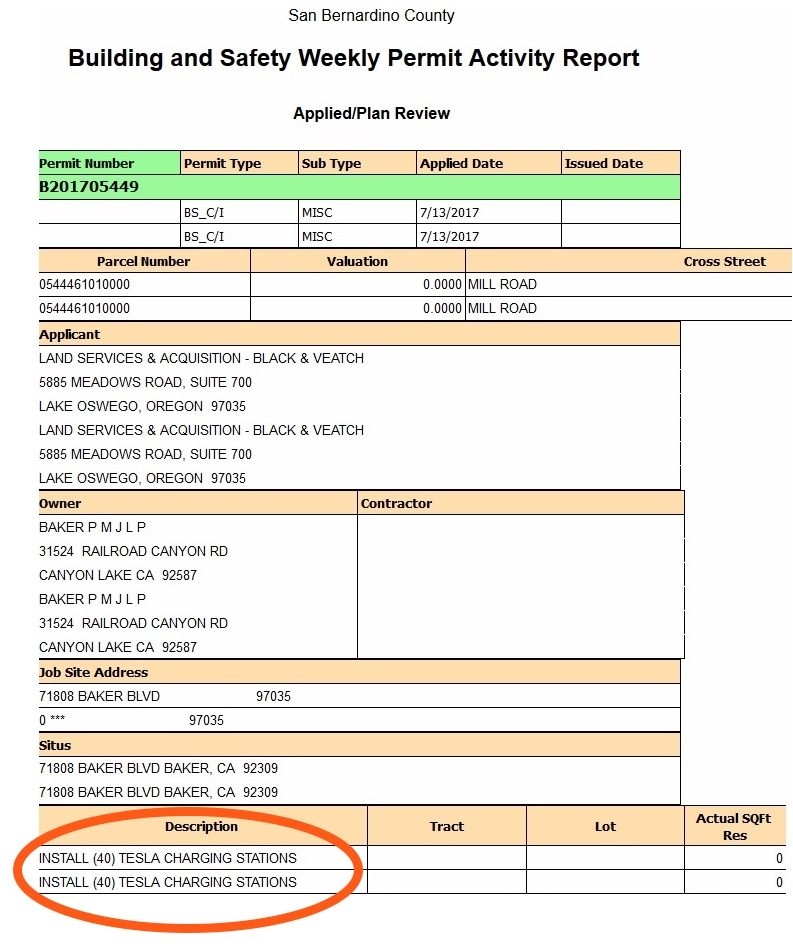
Task: Click the Job Site Address header
Action: pos(93,672)
